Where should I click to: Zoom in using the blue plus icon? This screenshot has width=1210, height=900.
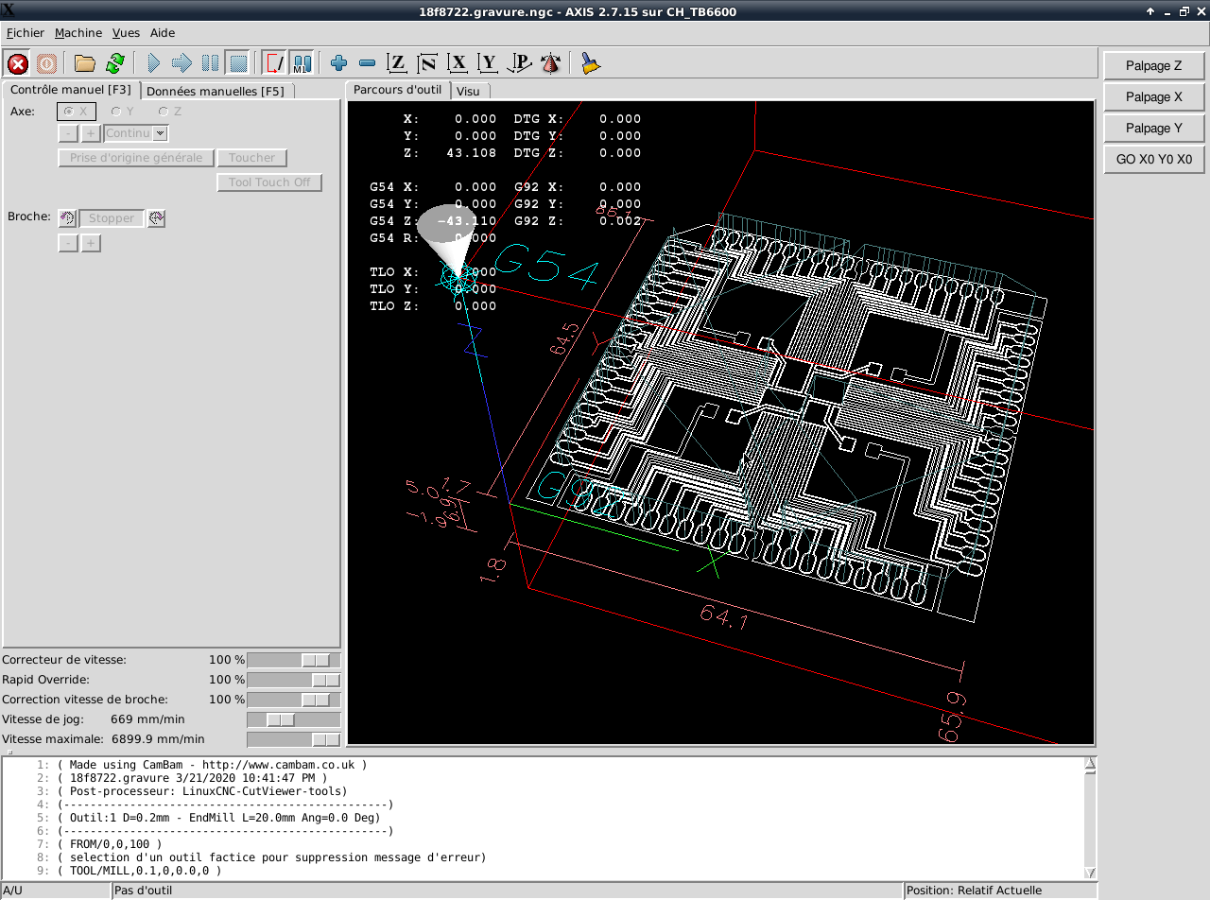click(x=339, y=64)
